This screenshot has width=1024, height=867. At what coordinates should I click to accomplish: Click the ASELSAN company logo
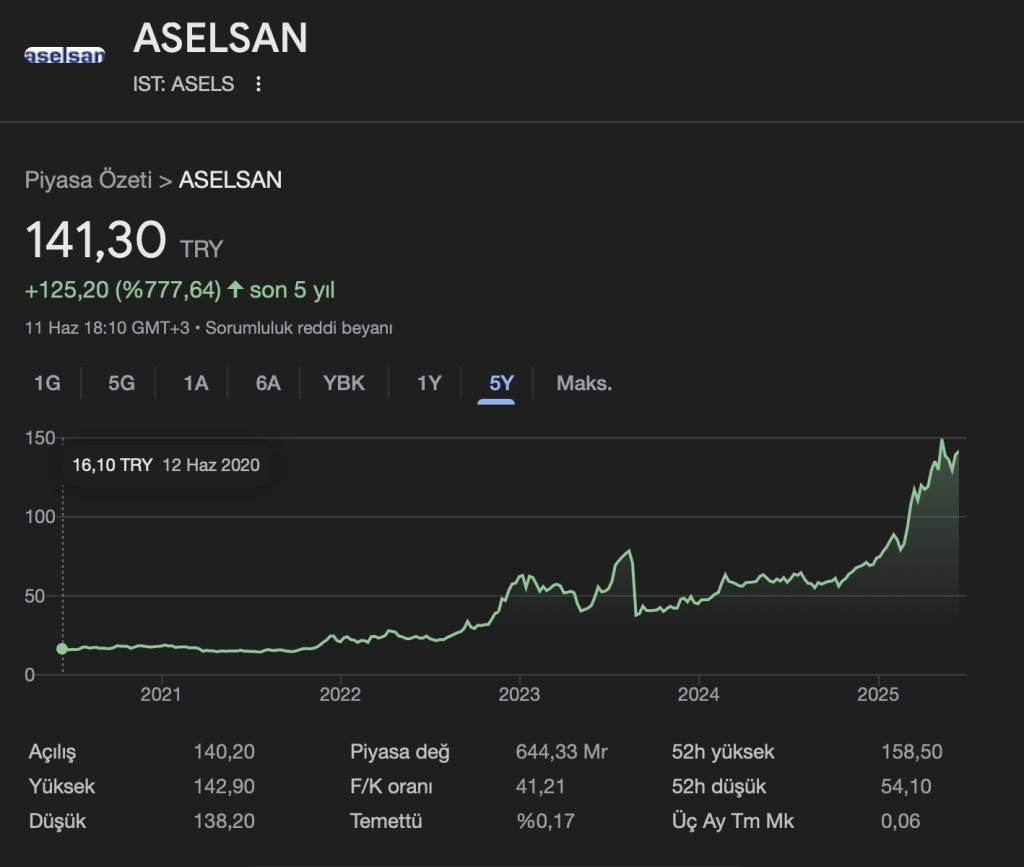tap(64, 56)
